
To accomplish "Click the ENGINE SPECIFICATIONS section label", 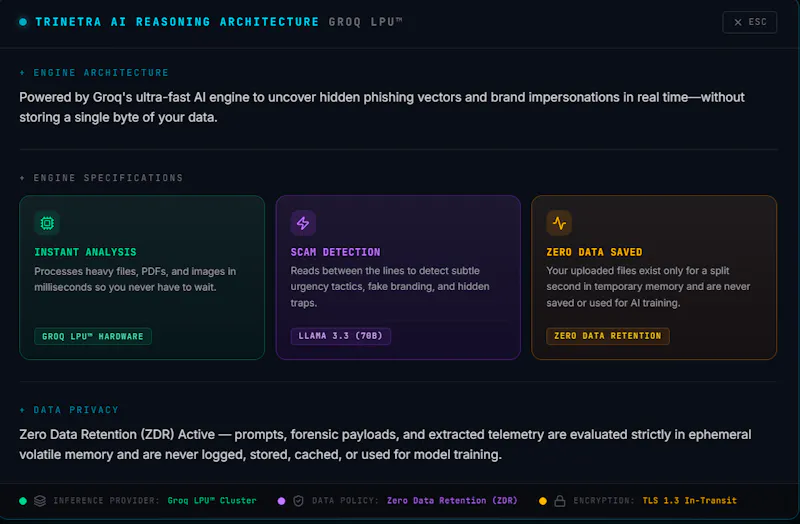I will pos(108,178).
